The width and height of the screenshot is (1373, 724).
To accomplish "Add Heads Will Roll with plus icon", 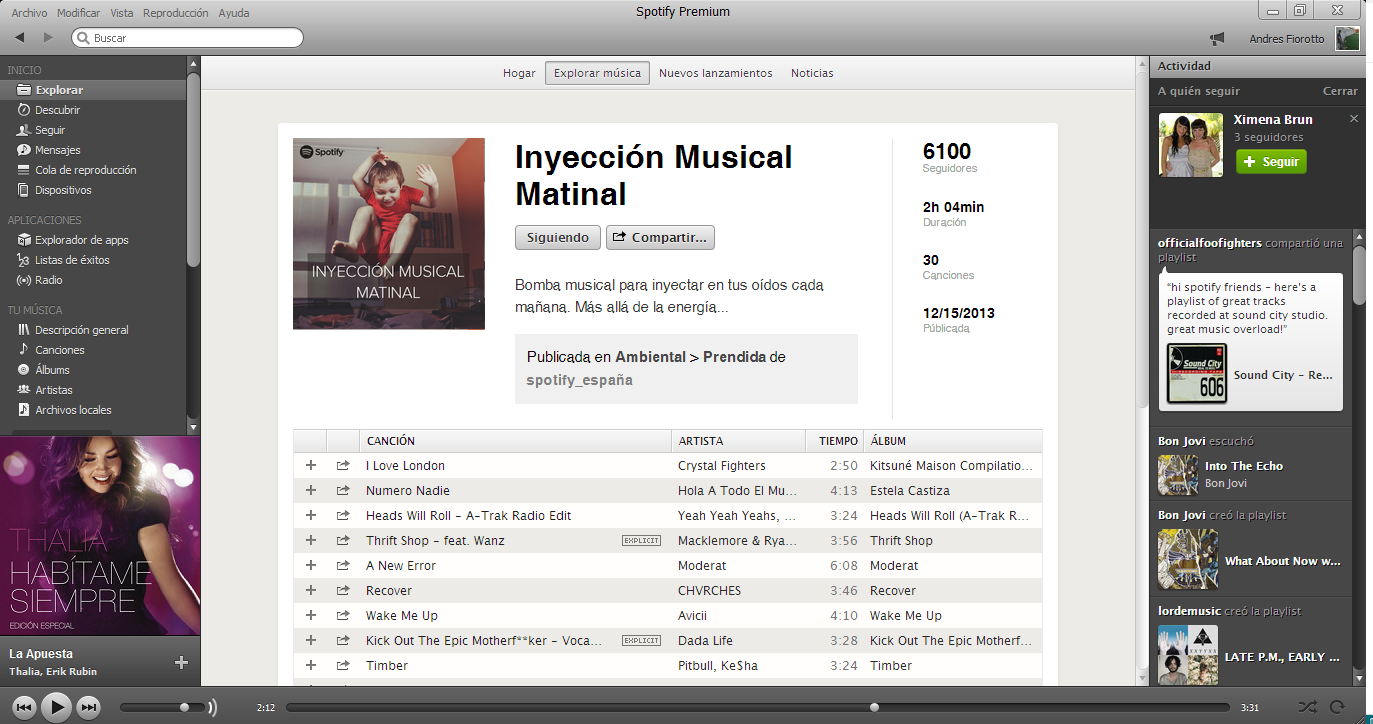I will 310,516.
